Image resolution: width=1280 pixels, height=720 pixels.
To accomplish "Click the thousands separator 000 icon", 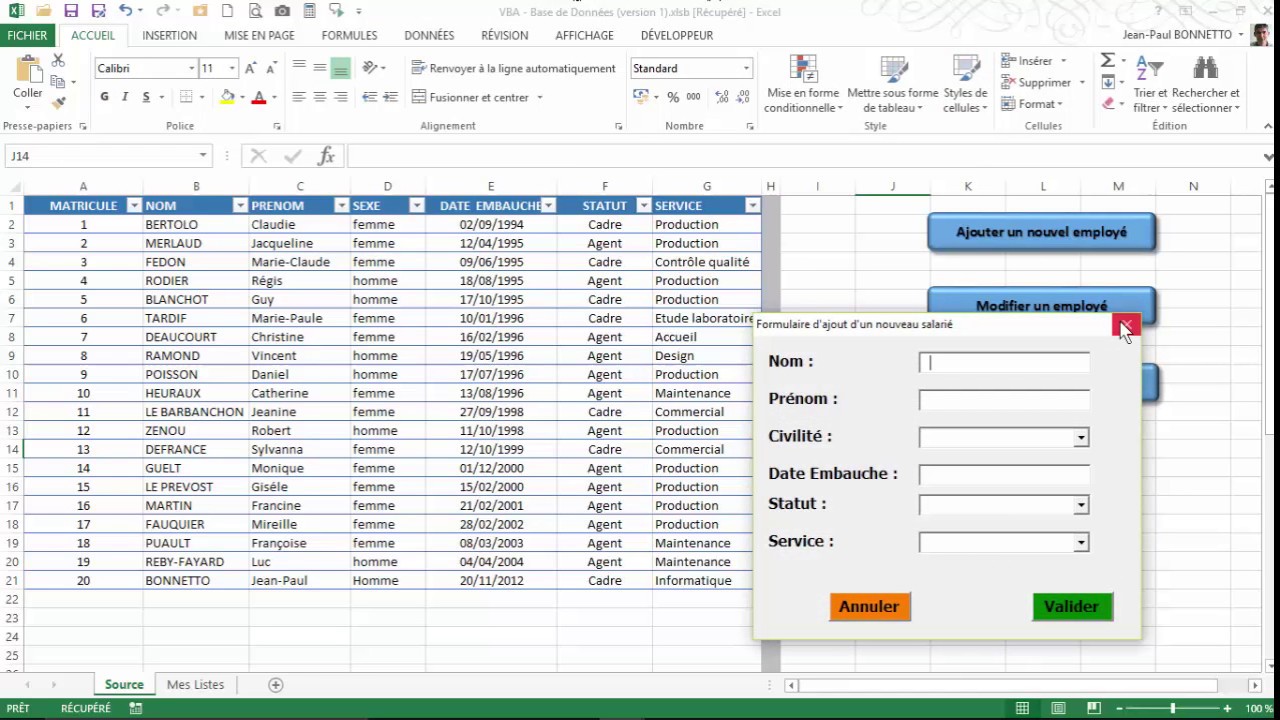I will pyautogui.click(x=693, y=97).
